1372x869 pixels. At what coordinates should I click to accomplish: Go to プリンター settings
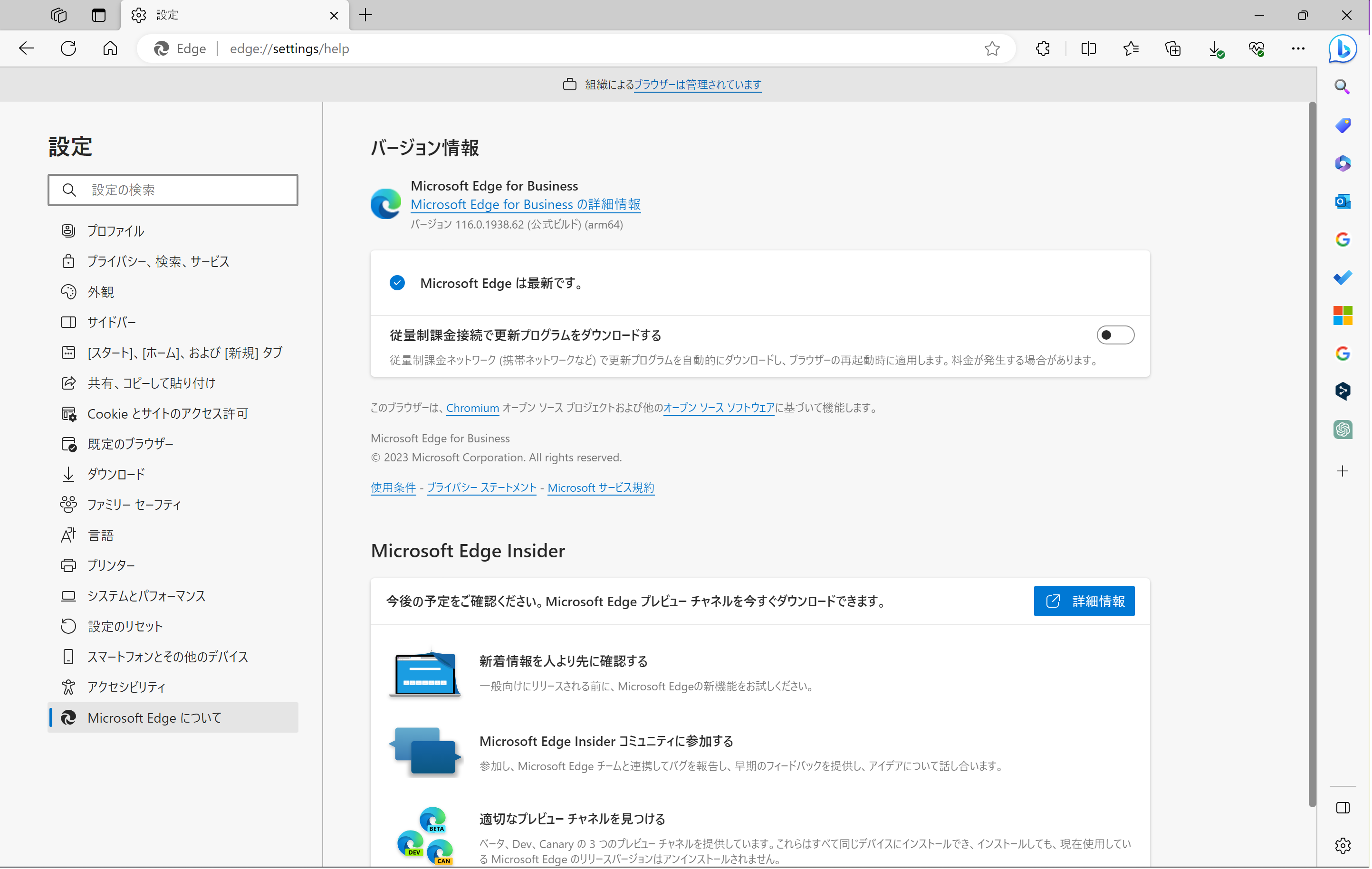(x=173, y=565)
